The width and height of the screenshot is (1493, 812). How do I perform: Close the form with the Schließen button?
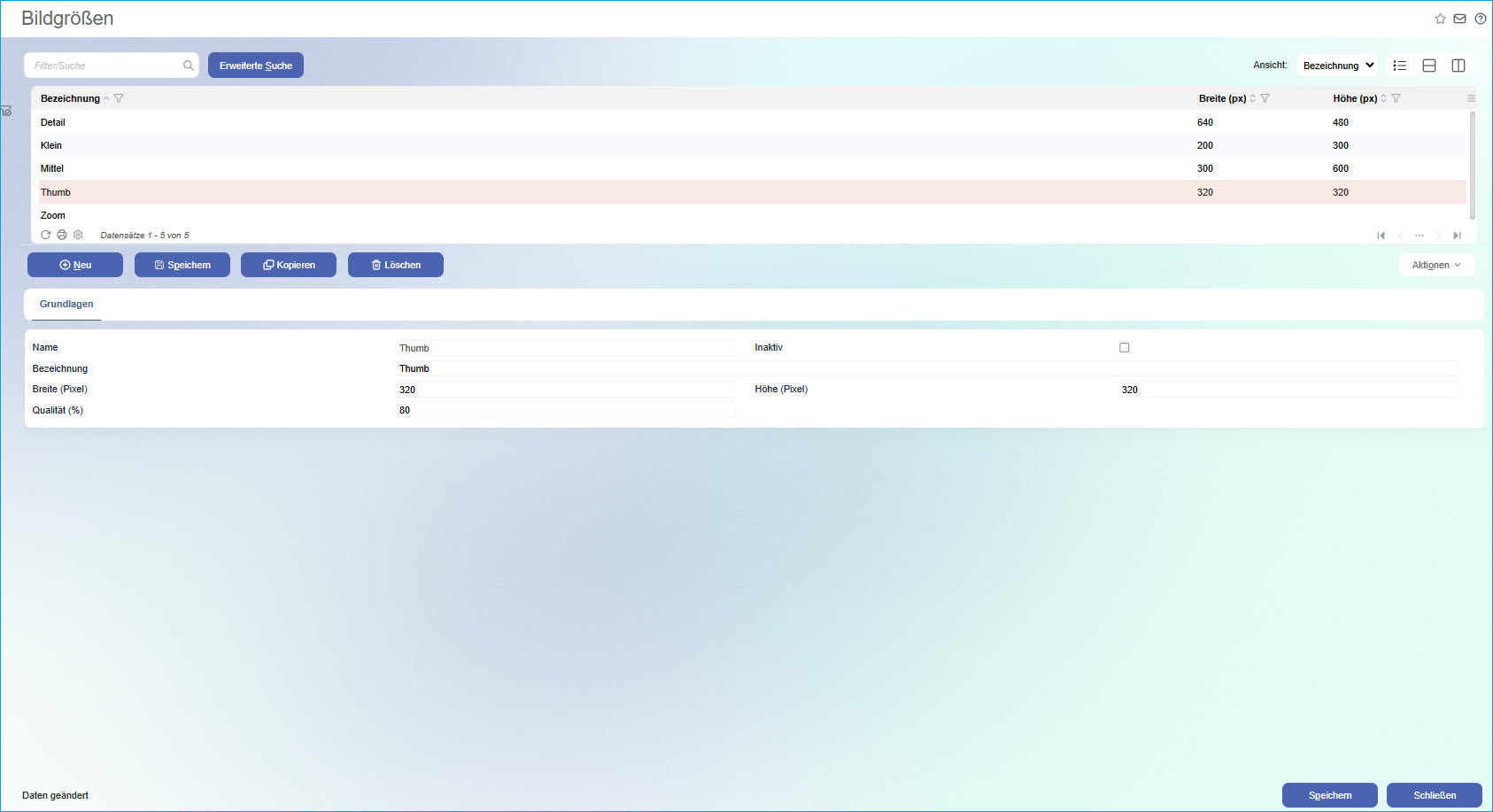point(1435,795)
